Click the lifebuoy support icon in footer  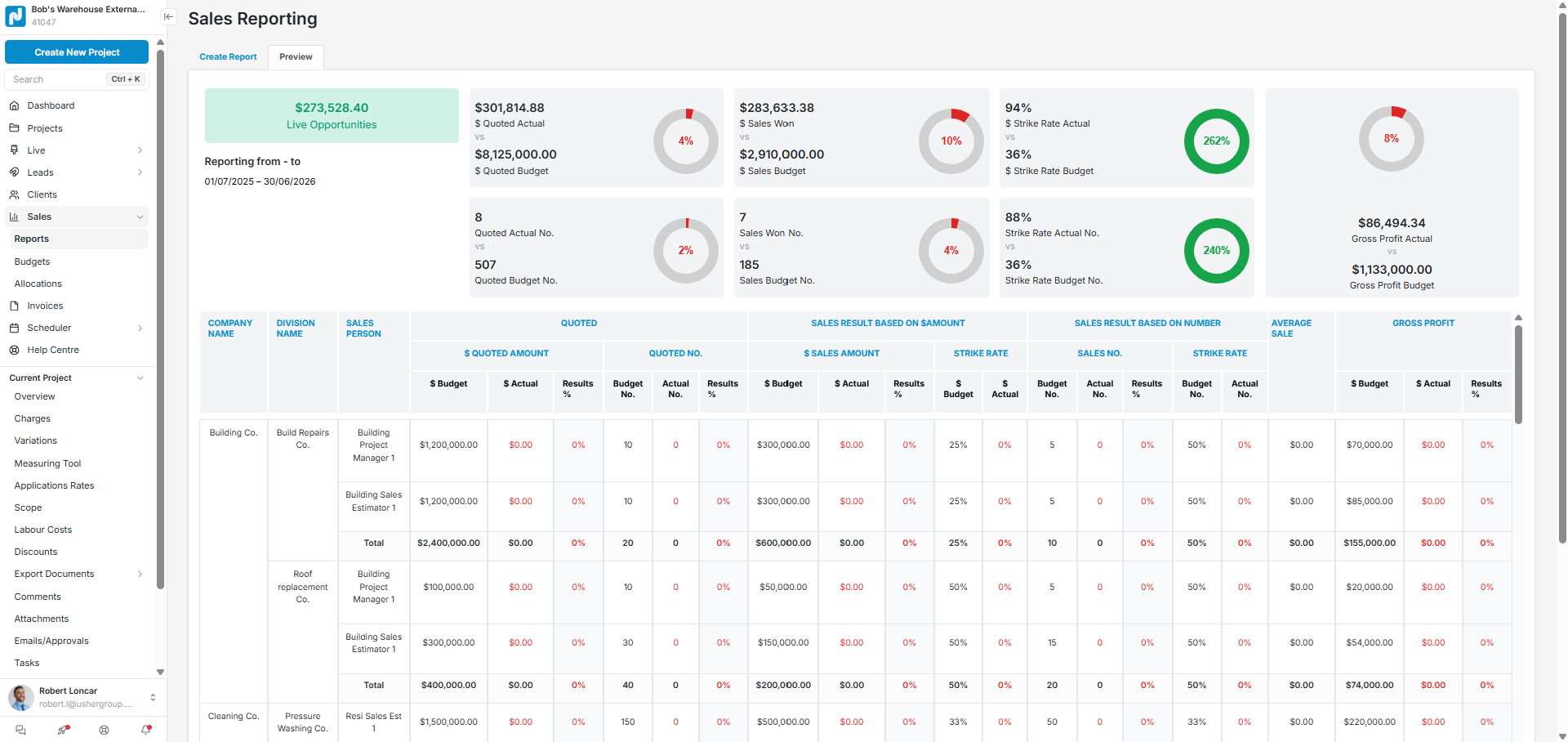click(104, 730)
